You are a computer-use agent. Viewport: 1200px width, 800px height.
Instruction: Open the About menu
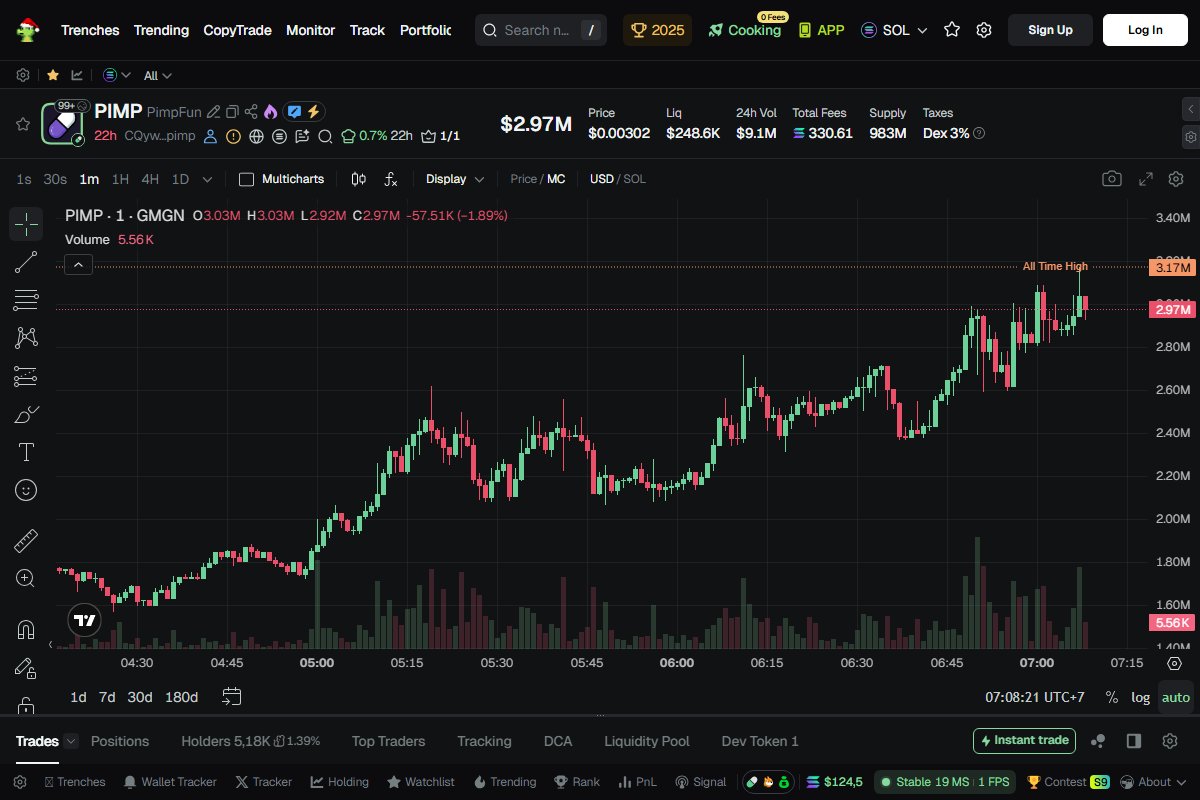1154,782
